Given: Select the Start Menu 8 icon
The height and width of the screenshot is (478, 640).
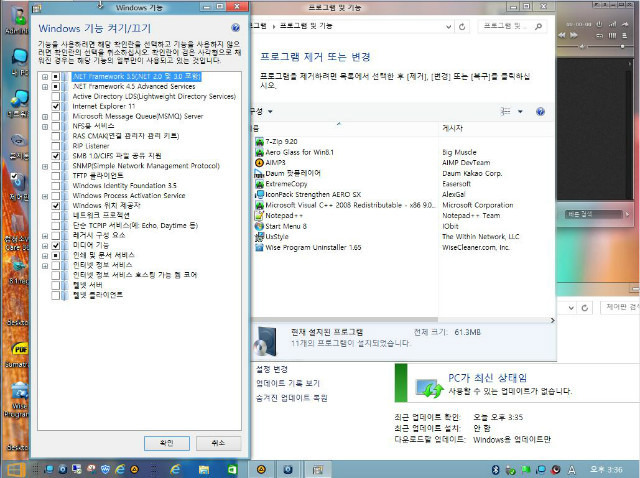Looking at the screenshot, I should [259, 226].
